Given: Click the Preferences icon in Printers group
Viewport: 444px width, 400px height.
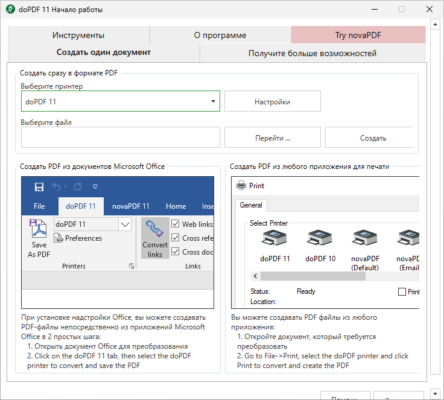Looking at the screenshot, I should [58, 238].
